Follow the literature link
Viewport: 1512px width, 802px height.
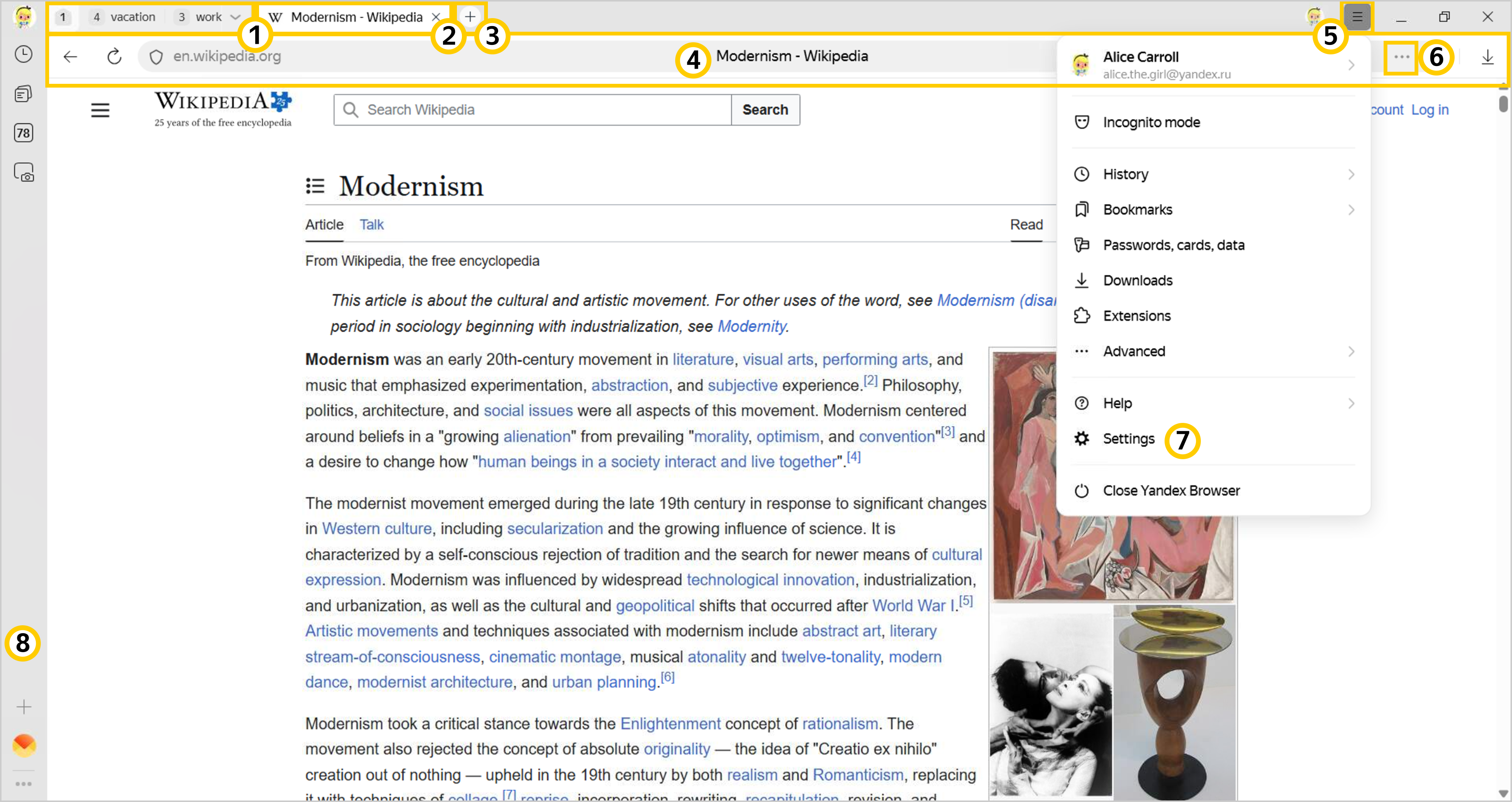(x=703, y=359)
